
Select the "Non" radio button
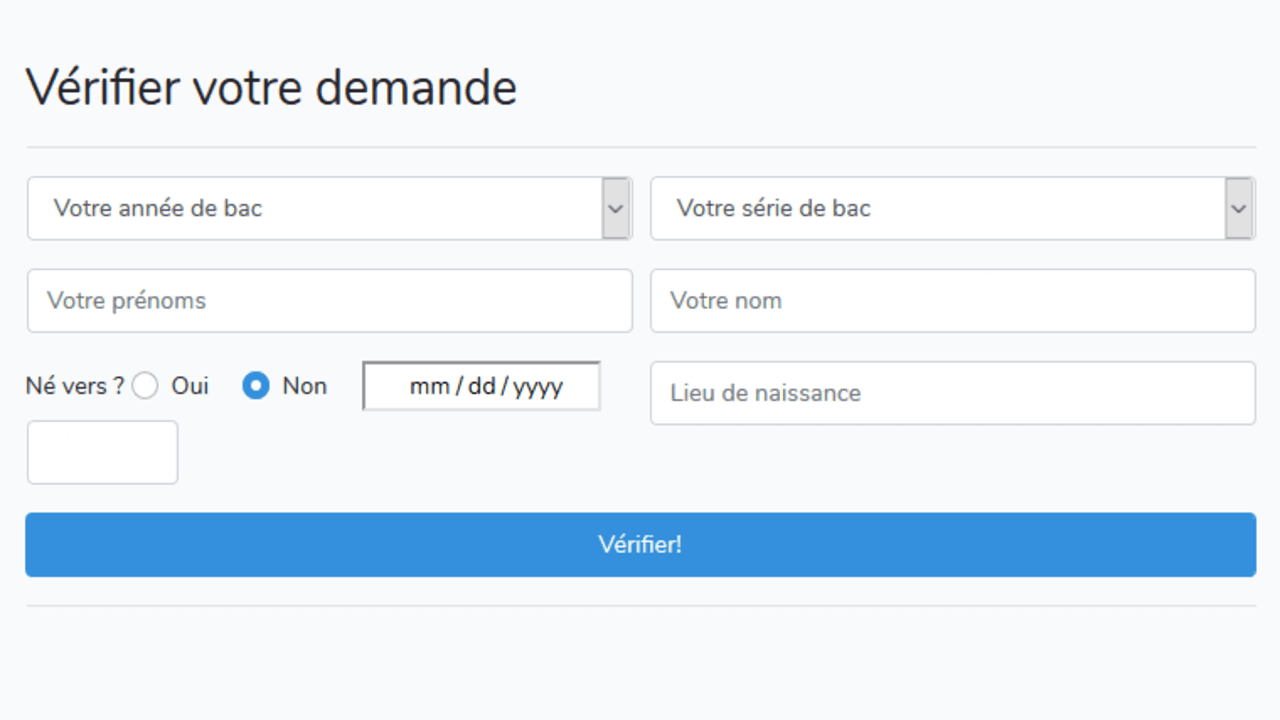click(x=256, y=386)
